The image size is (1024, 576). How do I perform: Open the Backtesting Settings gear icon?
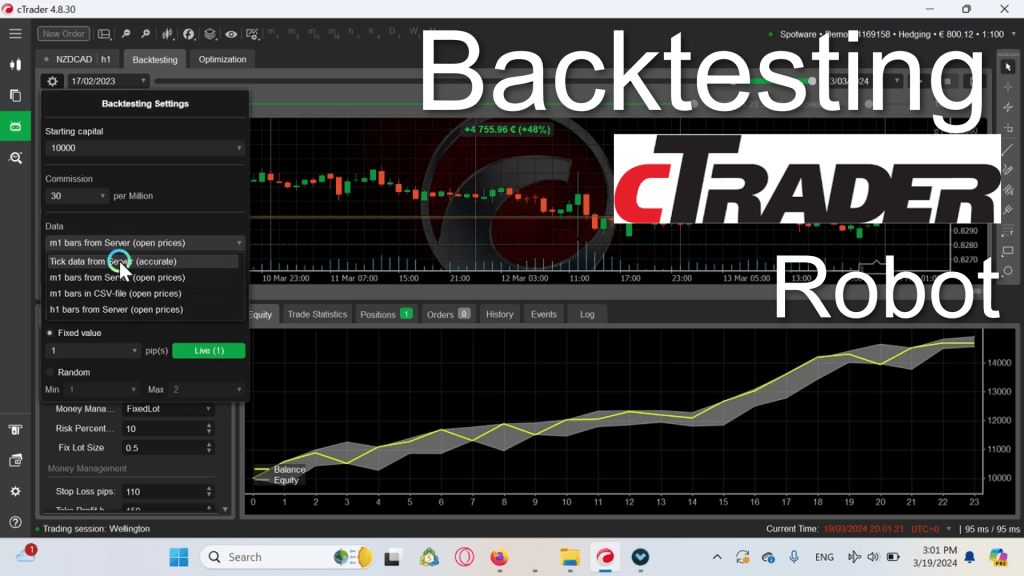click(53, 81)
